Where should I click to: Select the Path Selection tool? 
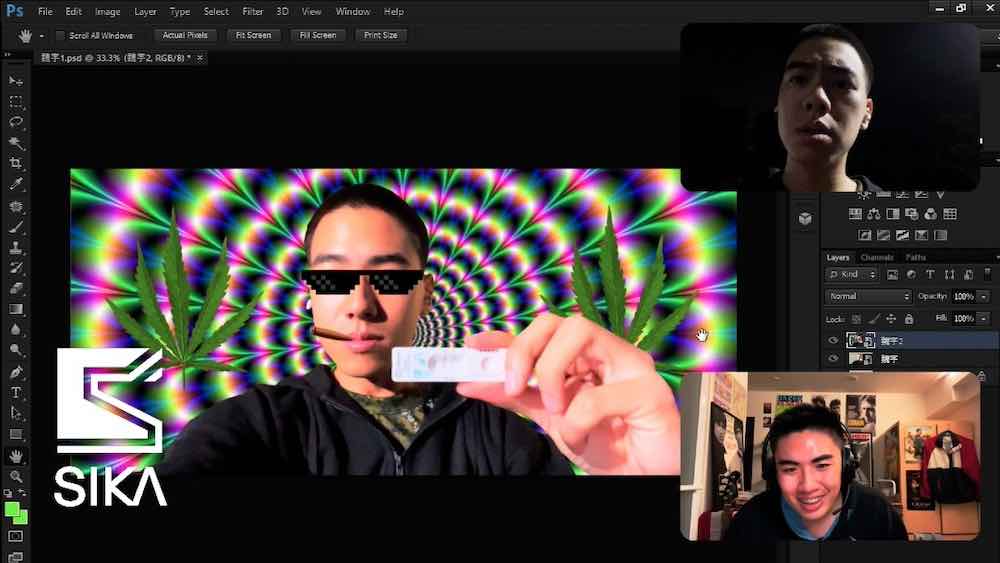pos(16,413)
